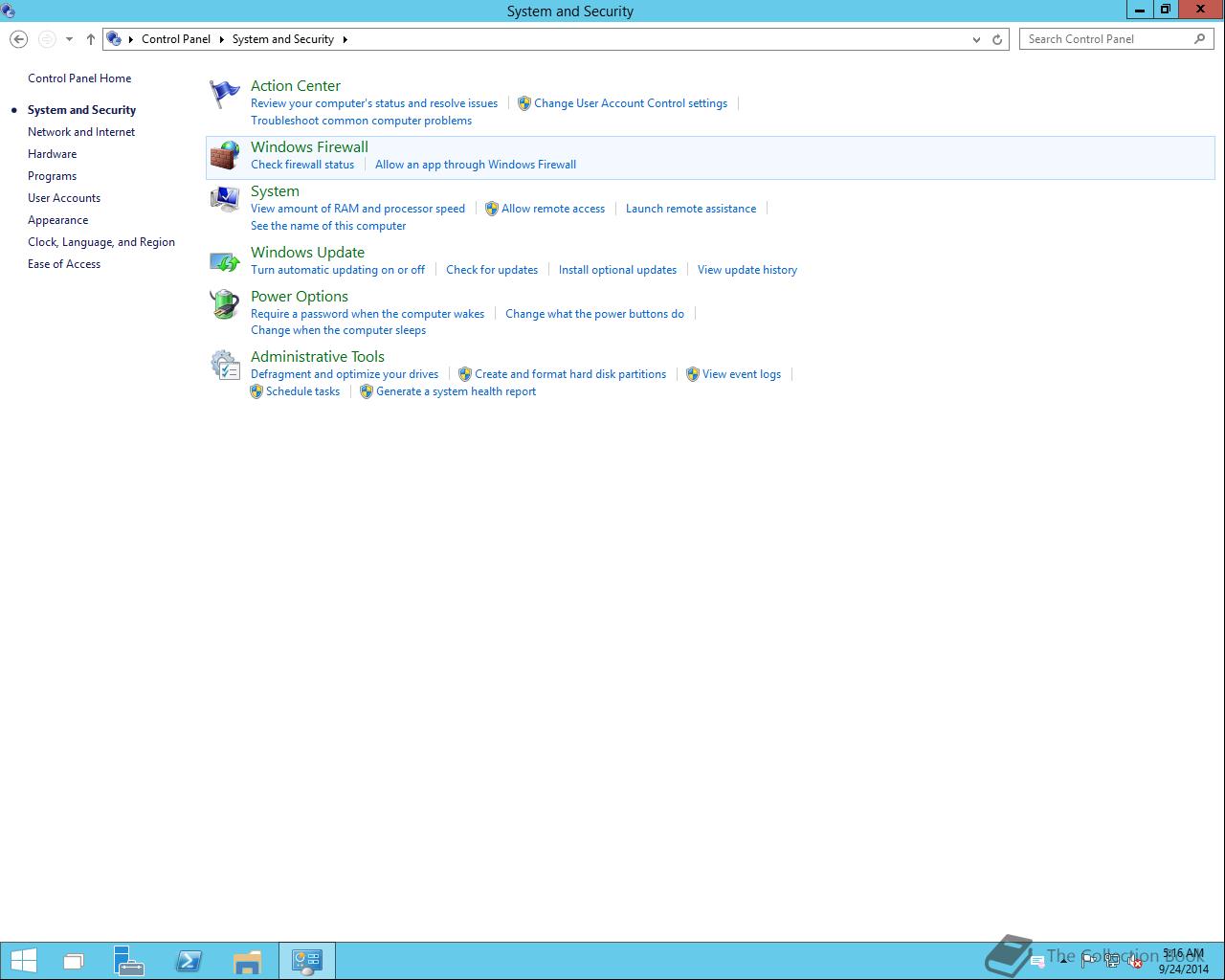
Task: Click Require a password when the computer wakes
Action: coord(367,314)
